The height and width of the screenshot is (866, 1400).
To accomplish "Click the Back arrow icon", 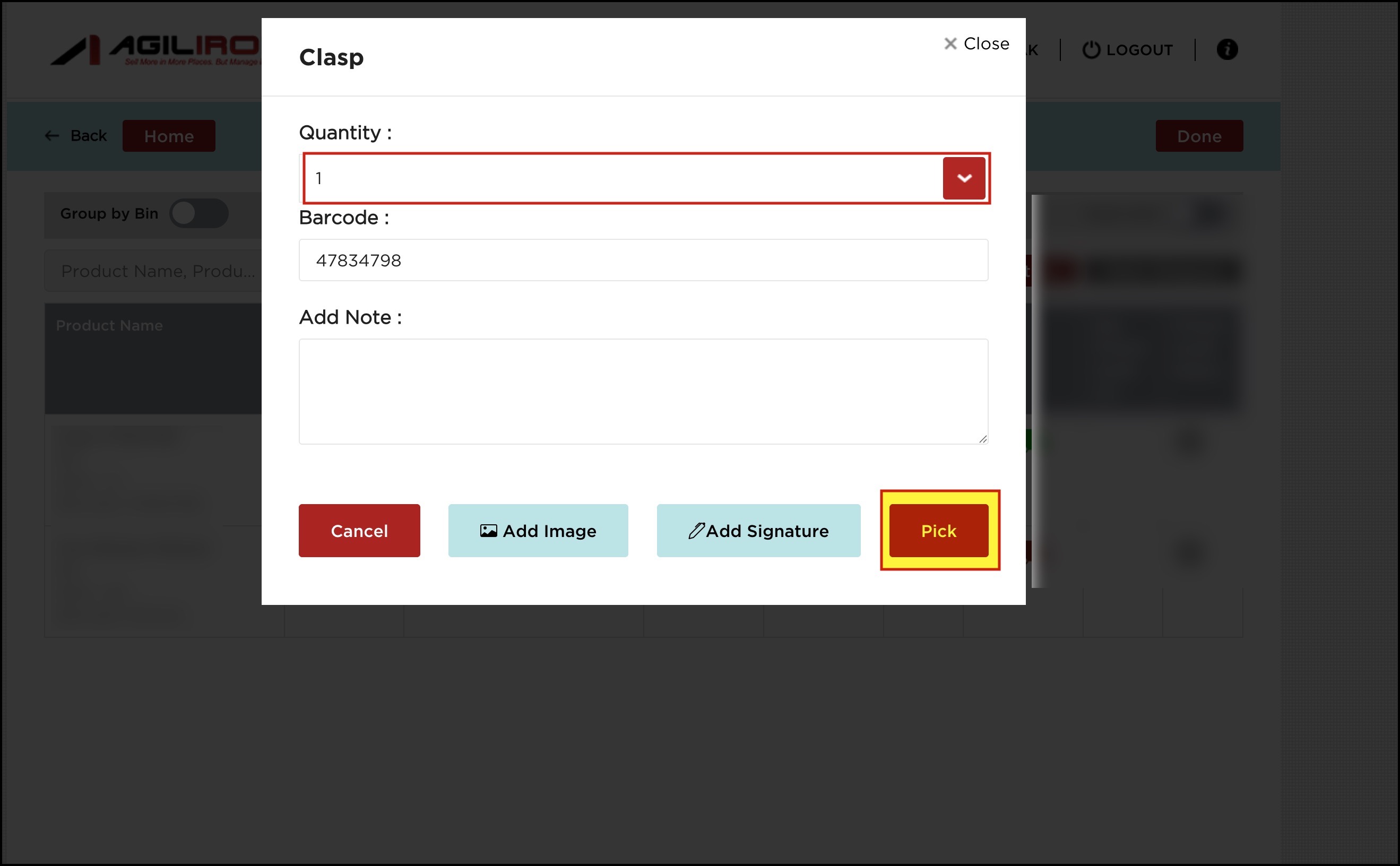I will [52, 136].
